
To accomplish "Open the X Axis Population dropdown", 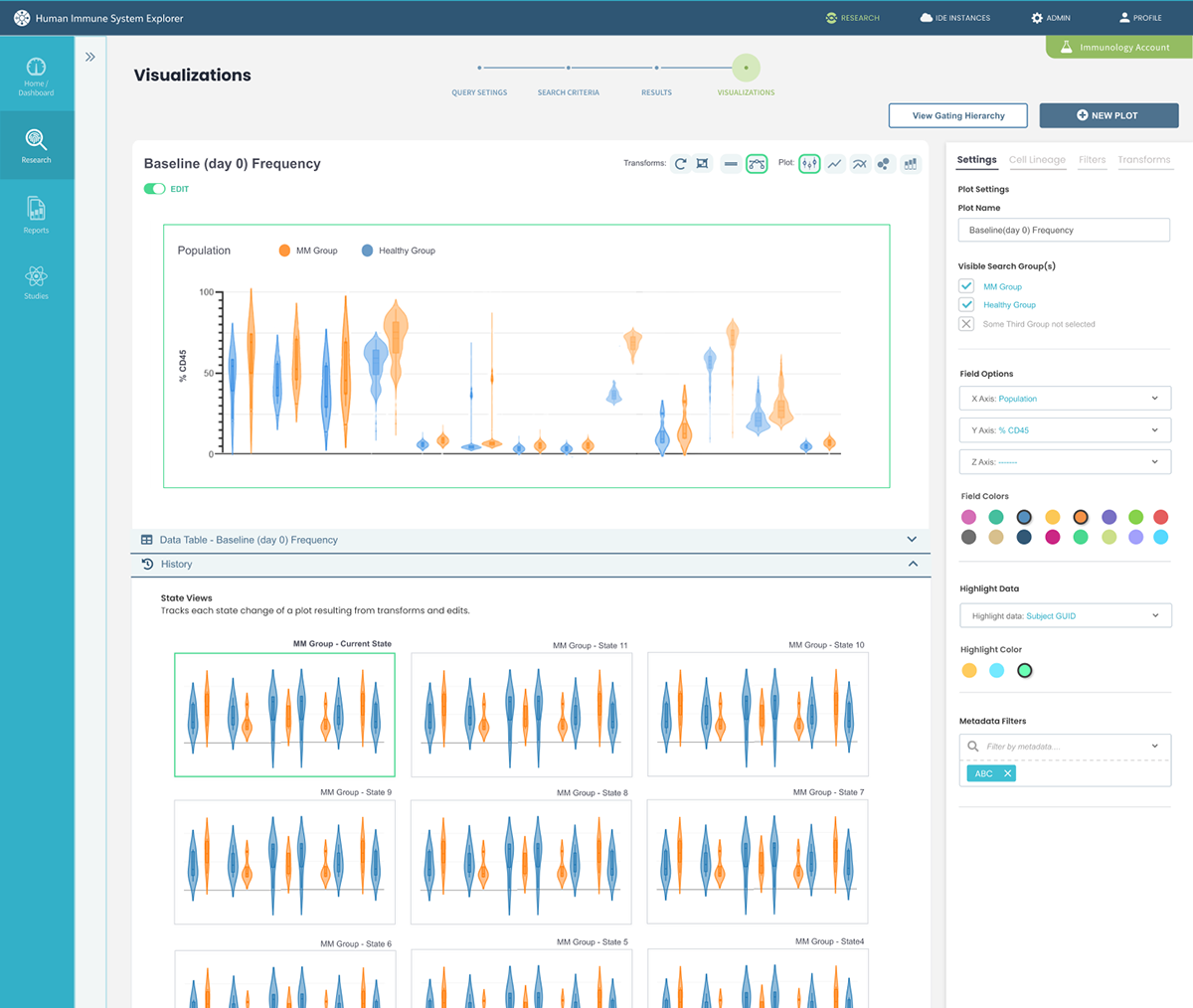I will click(1064, 399).
